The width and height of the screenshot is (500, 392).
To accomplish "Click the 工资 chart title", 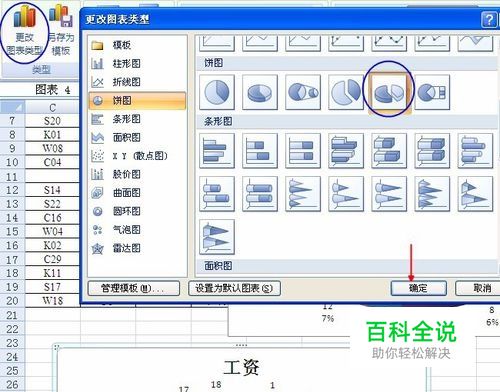I will tap(241, 367).
